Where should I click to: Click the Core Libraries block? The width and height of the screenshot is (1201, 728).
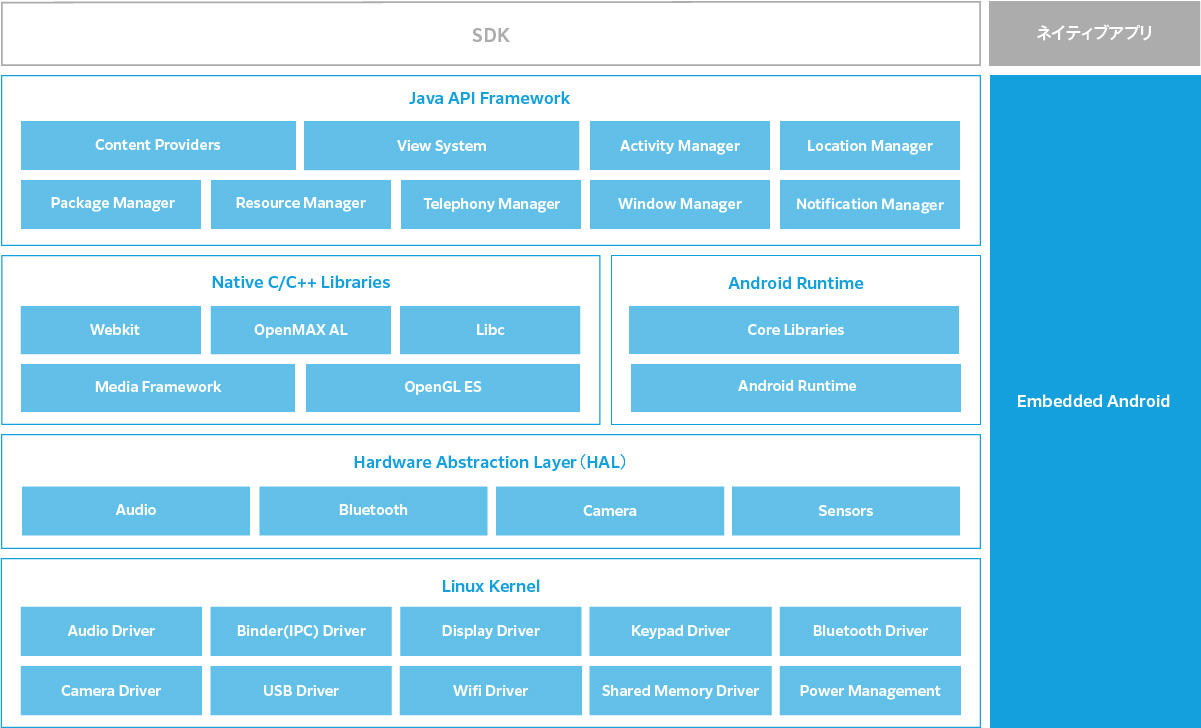795,330
